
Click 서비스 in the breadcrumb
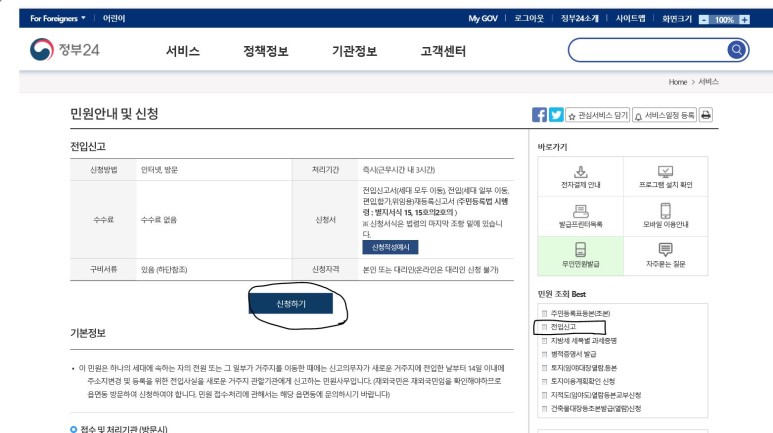708,82
